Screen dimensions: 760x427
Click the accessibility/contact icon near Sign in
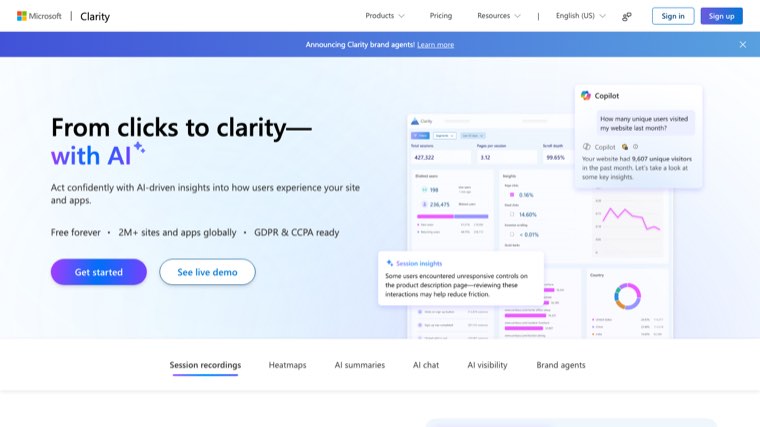(627, 16)
